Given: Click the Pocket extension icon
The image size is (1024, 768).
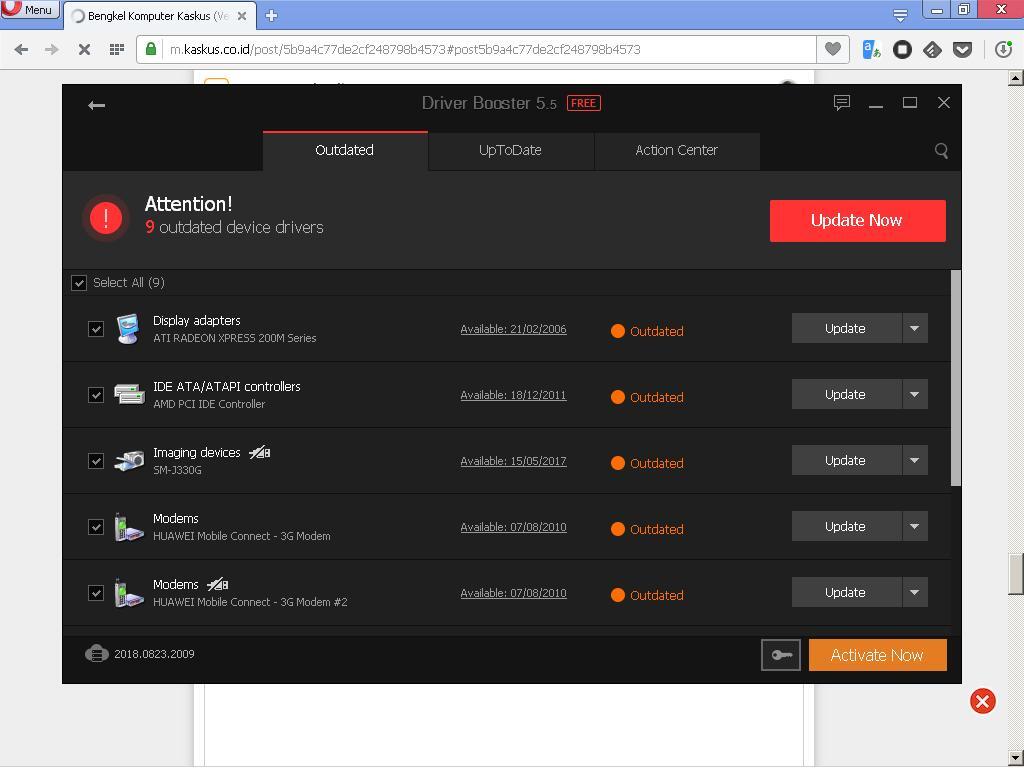Looking at the screenshot, I should (x=962, y=50).
